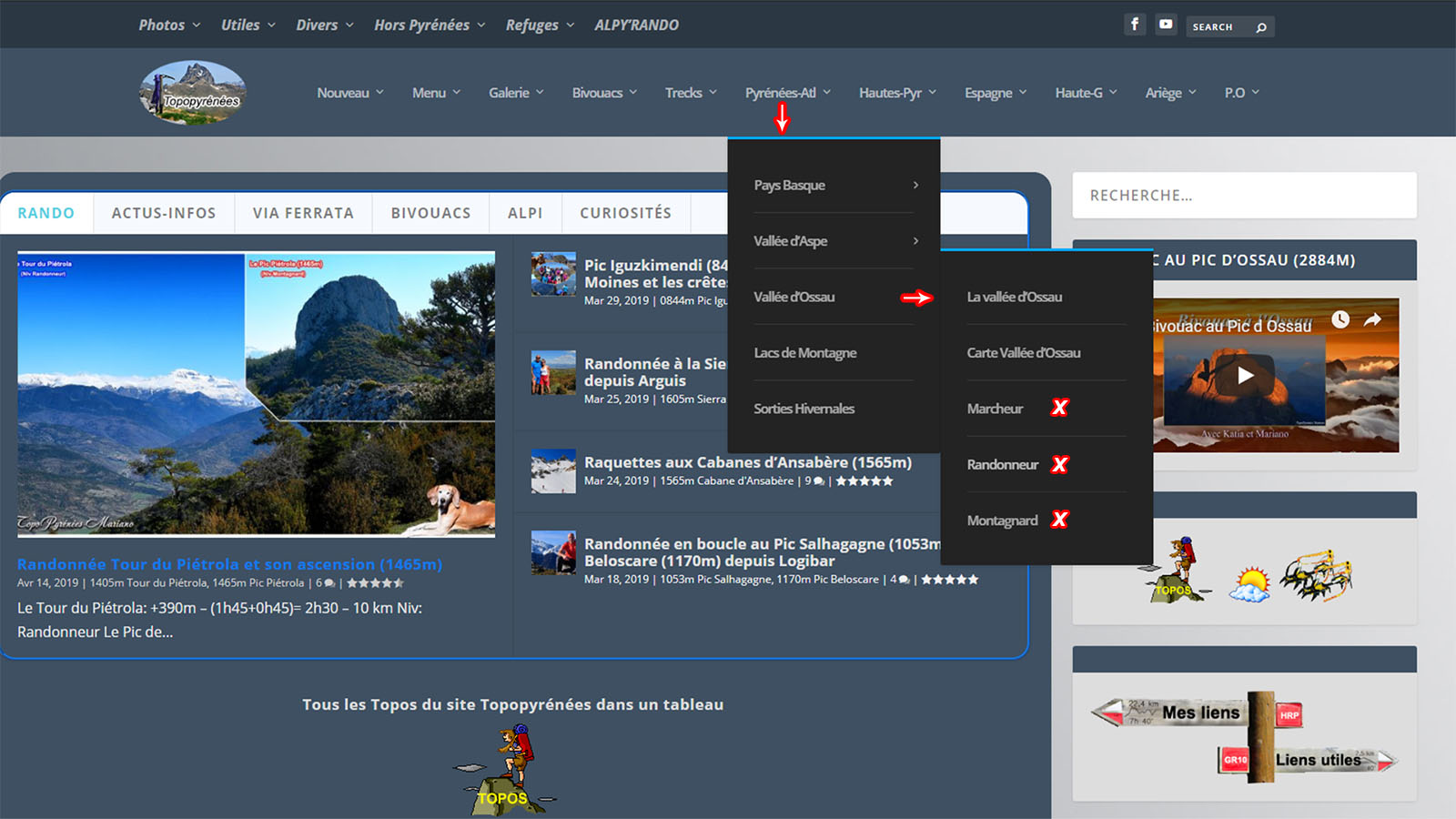This screenshot has width=1456, height=819.
Task: Open Pic Iguzkimendi article title link
Action: [656, 274]
